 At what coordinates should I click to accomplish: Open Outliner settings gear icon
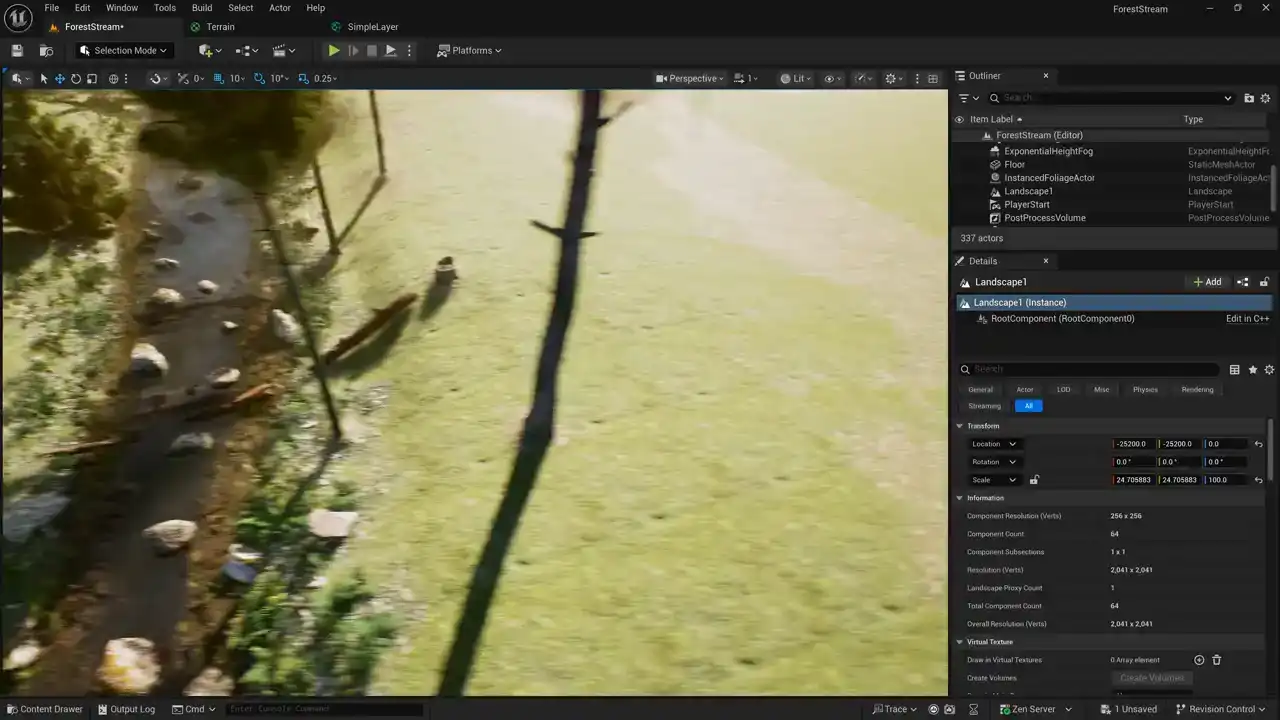(x=1265, y=98)
